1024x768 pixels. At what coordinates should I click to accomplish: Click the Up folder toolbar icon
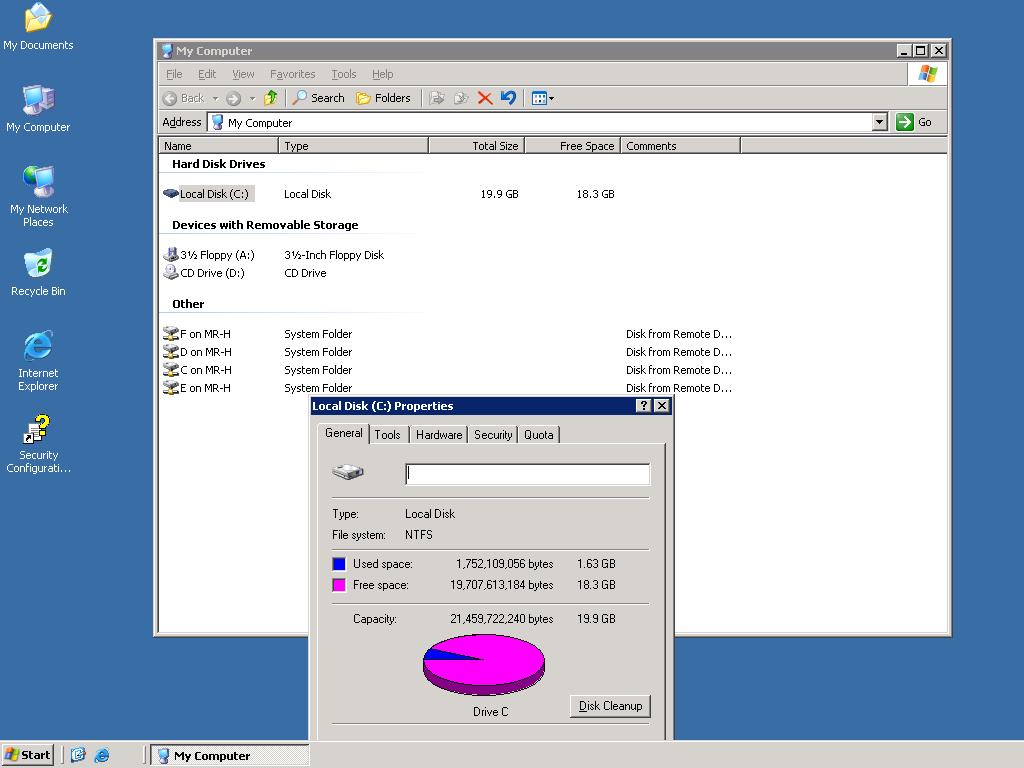point(270,98)
